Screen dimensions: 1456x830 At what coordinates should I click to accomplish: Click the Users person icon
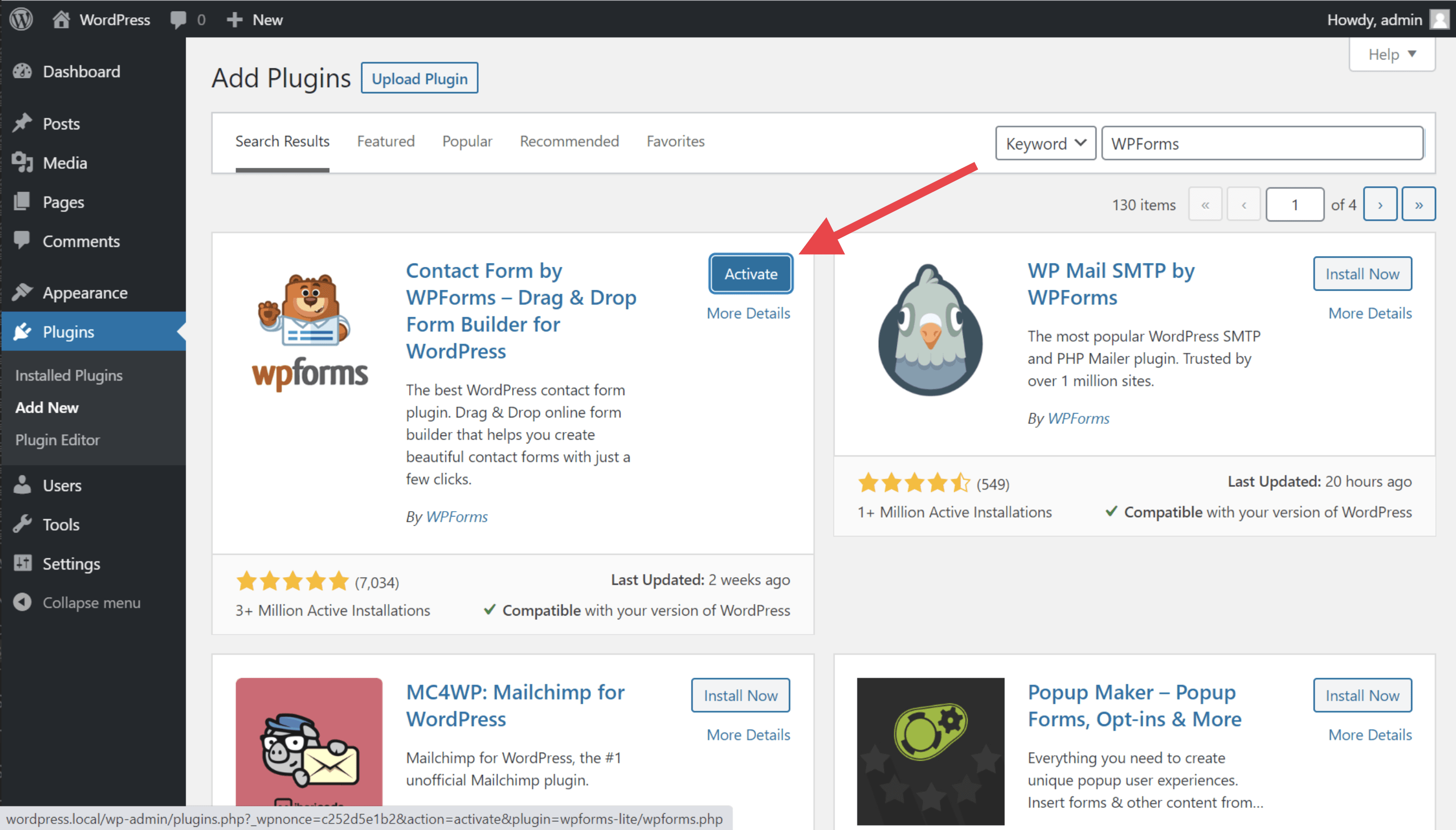pos(22,485)
